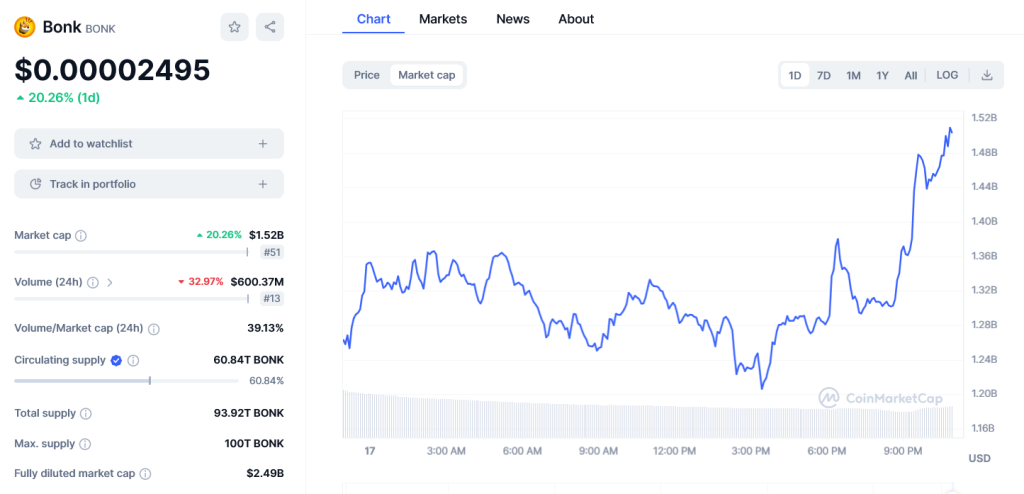Select the 1Y time range

pos(882,75)
